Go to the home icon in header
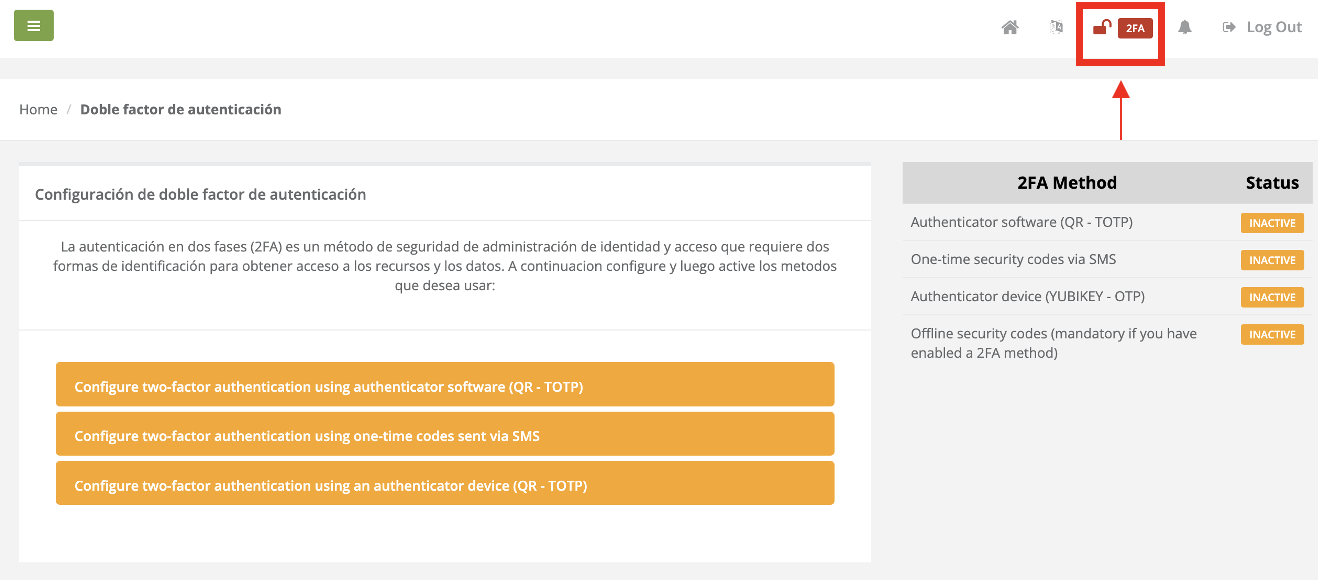 pos(1010,28)
